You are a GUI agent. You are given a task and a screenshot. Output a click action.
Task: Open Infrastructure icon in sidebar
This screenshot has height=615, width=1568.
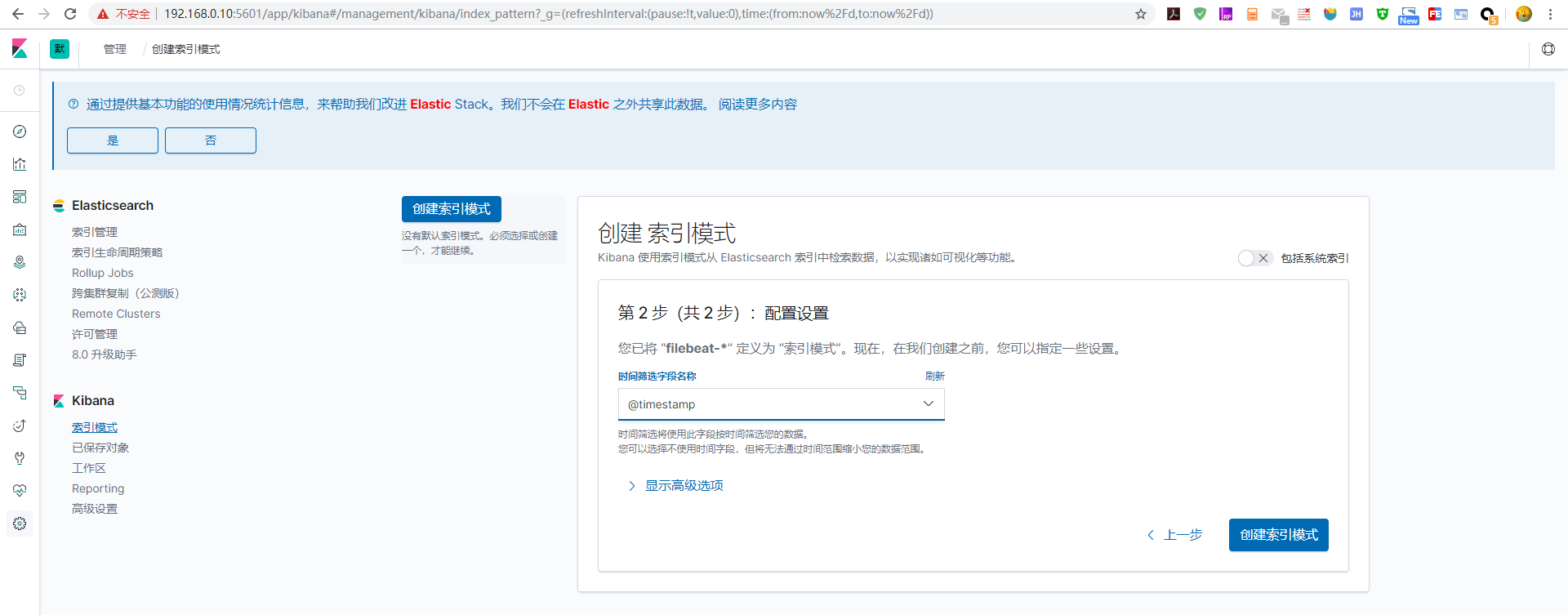pyautogui.click(x=20, y=328)
